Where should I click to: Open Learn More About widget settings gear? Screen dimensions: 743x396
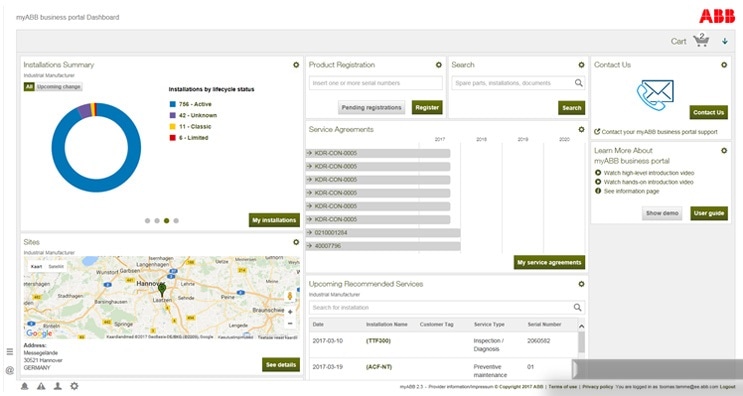point(724,151)
